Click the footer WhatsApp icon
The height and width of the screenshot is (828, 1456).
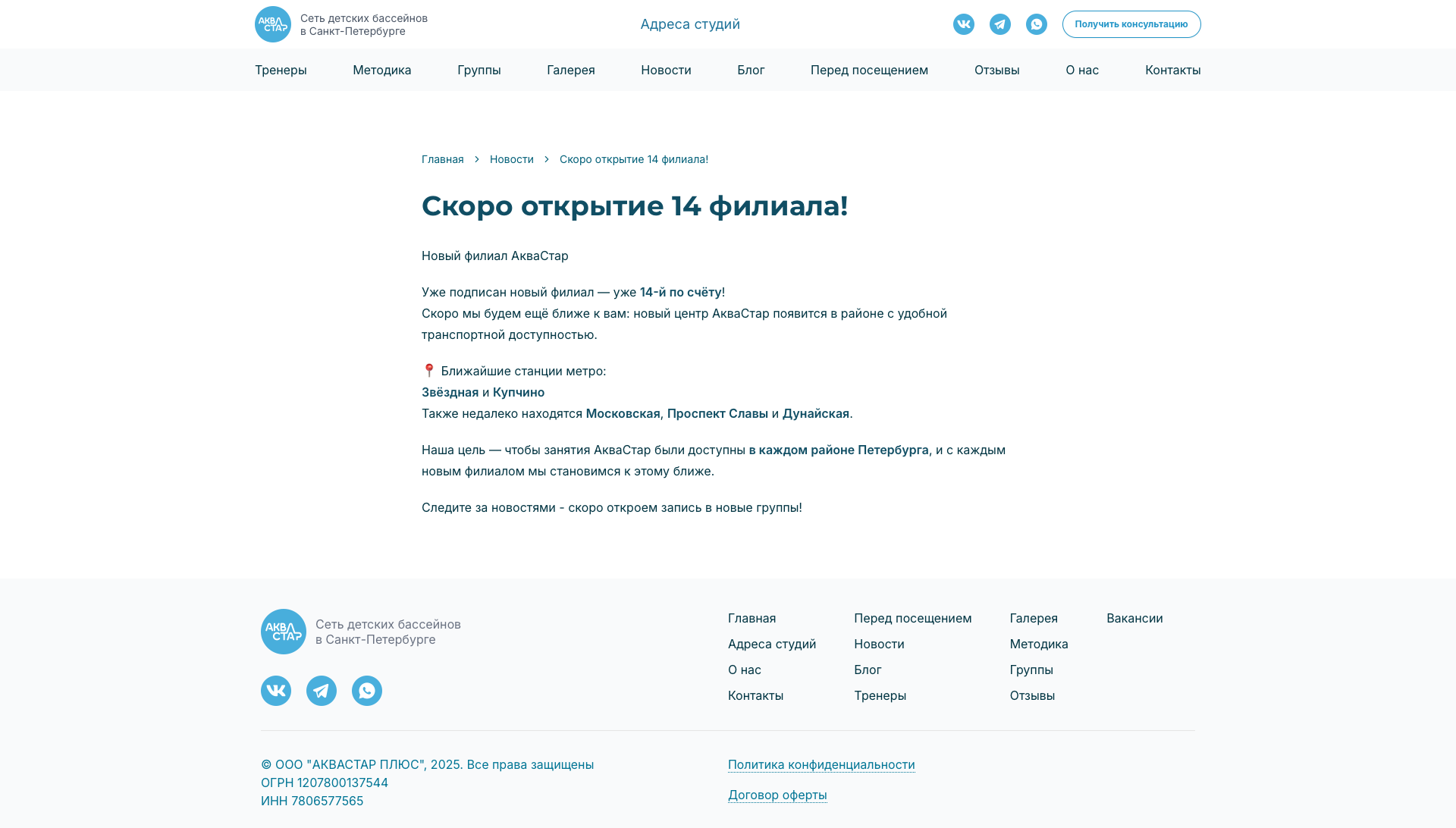367,691
